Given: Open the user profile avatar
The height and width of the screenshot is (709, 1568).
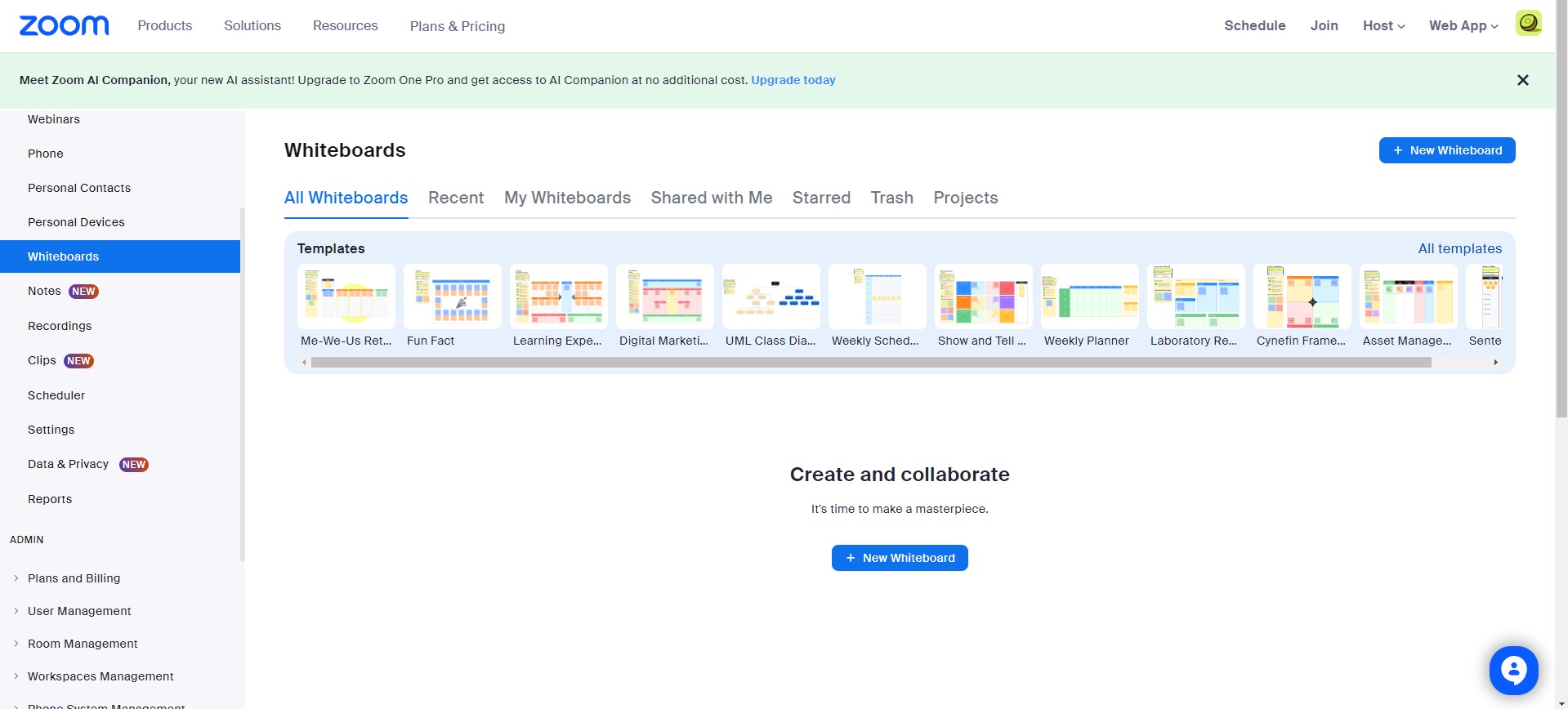Looking at the screenshot, I should tap(1528, 23).
